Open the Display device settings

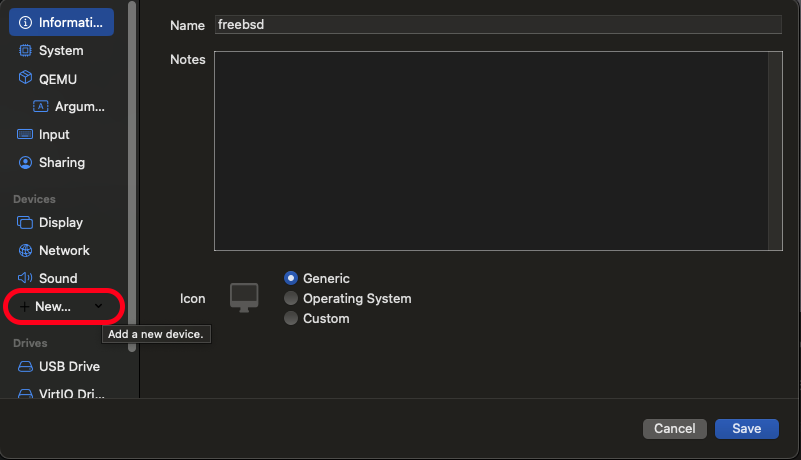tap(61, 223)
